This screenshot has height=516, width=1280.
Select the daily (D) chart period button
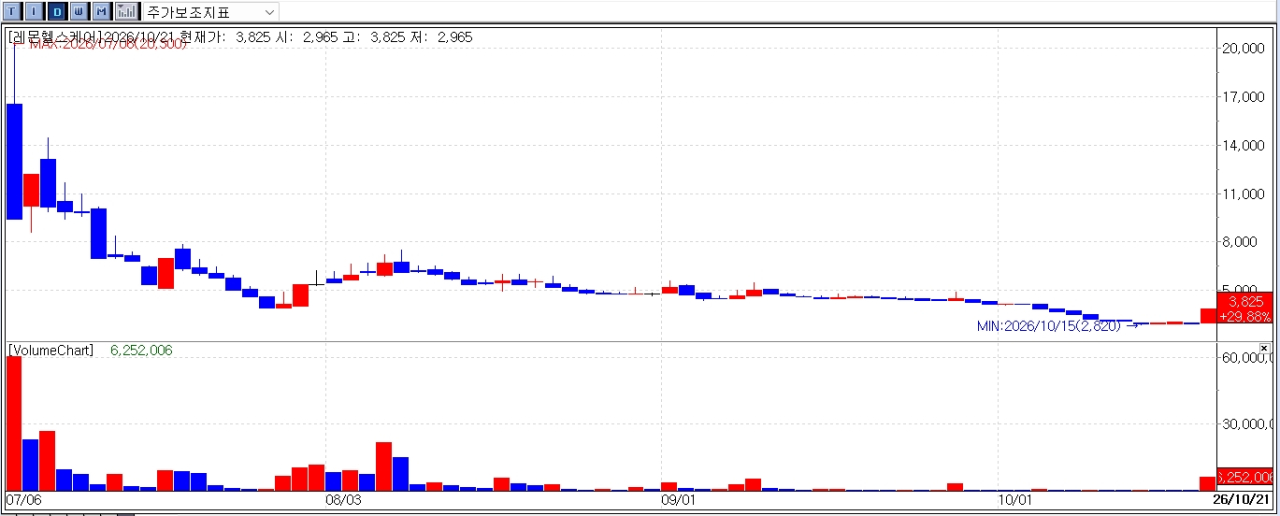coord(57,12)
